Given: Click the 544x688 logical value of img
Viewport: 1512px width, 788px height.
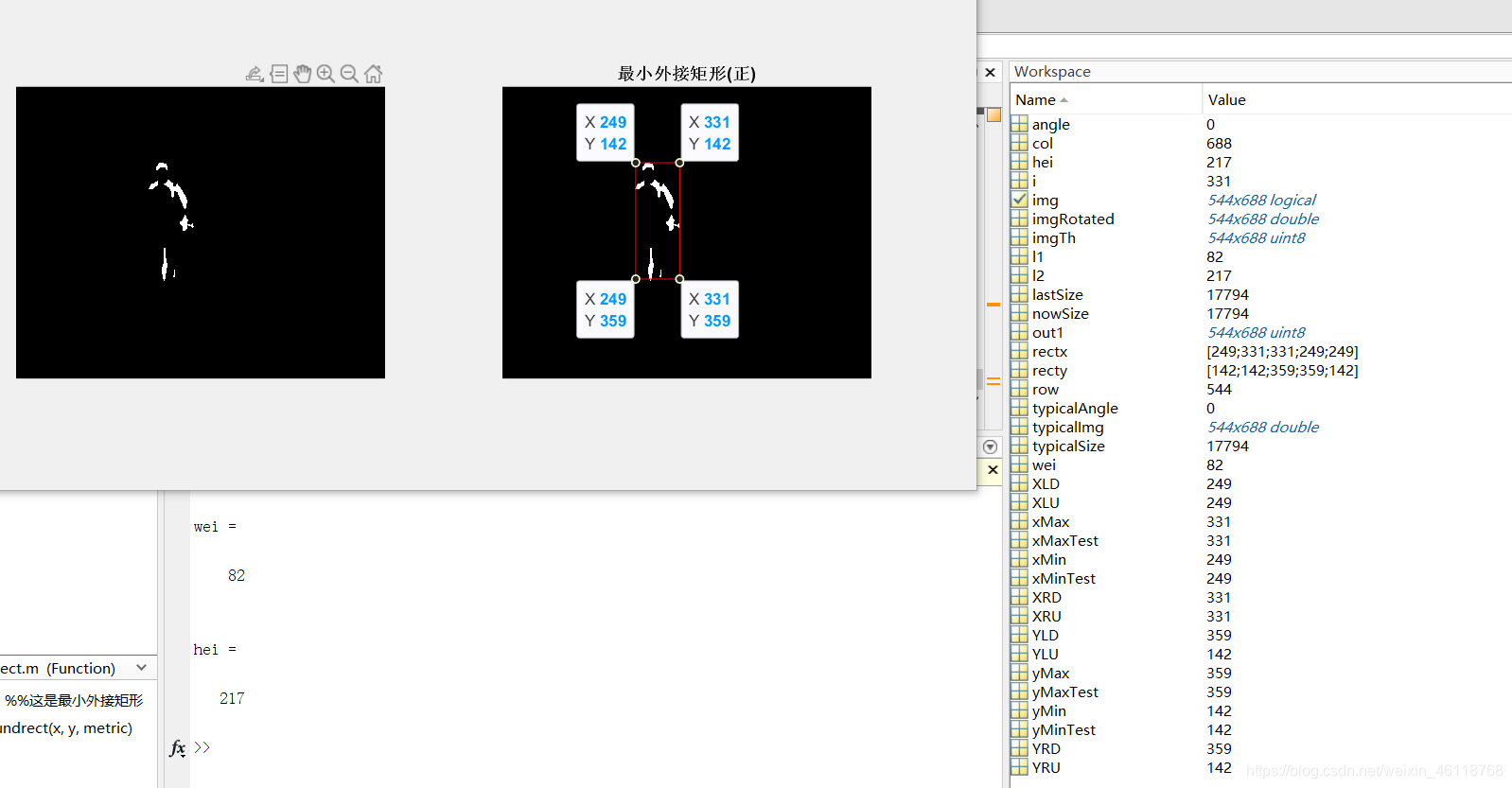Looking at the screenshot, I should [1261, 200].
